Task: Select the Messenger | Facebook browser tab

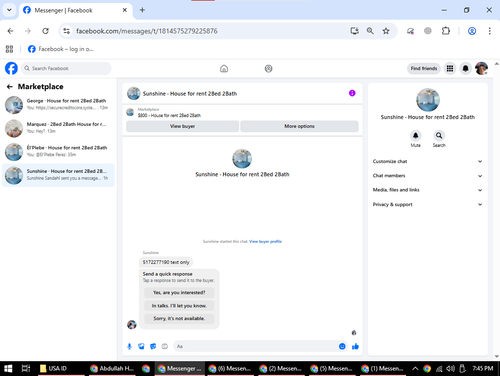Action: tap(75, 10)
